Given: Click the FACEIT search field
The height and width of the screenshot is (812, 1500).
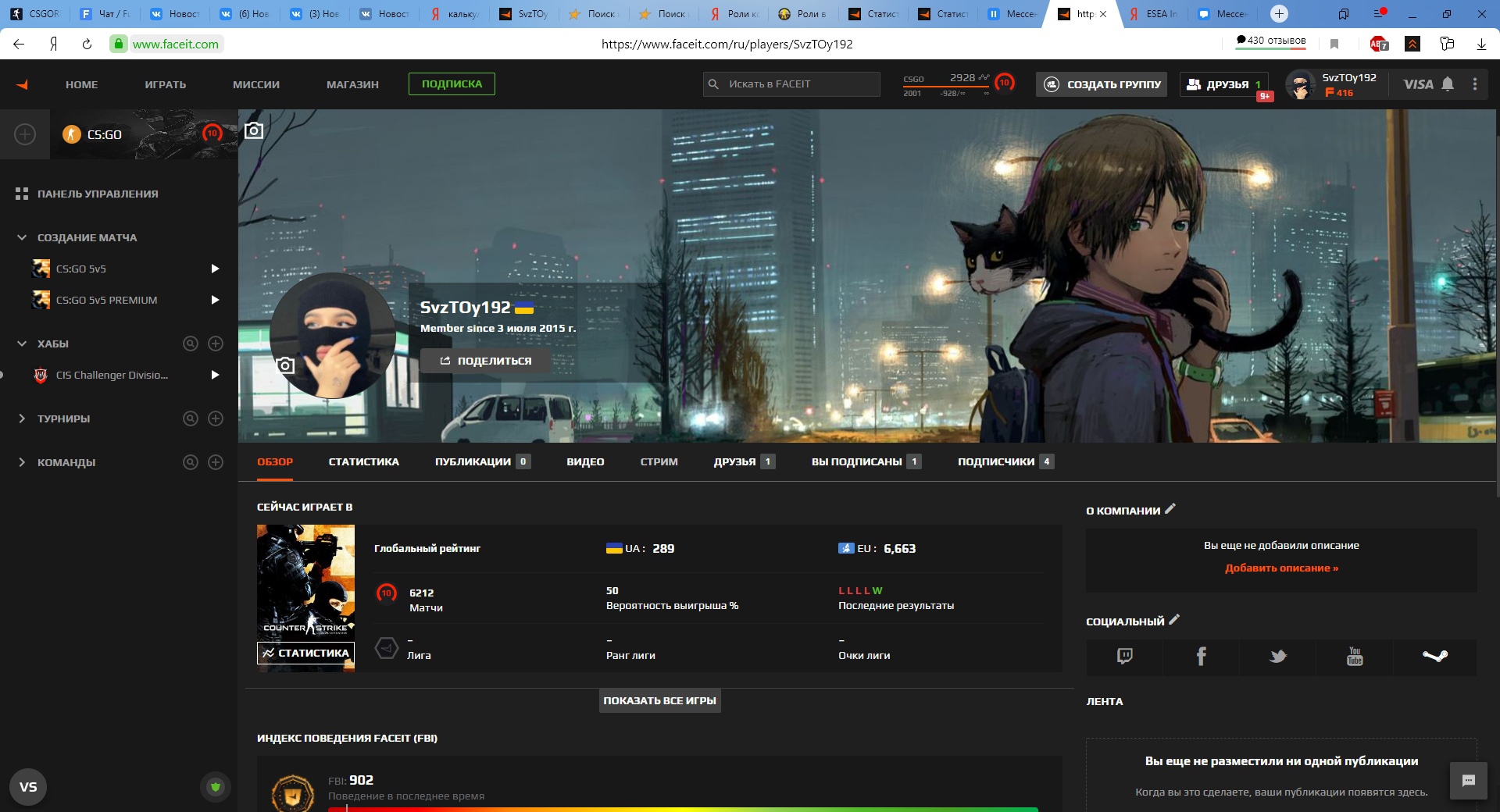Looking at the screenshot, I should pos(791,84).
